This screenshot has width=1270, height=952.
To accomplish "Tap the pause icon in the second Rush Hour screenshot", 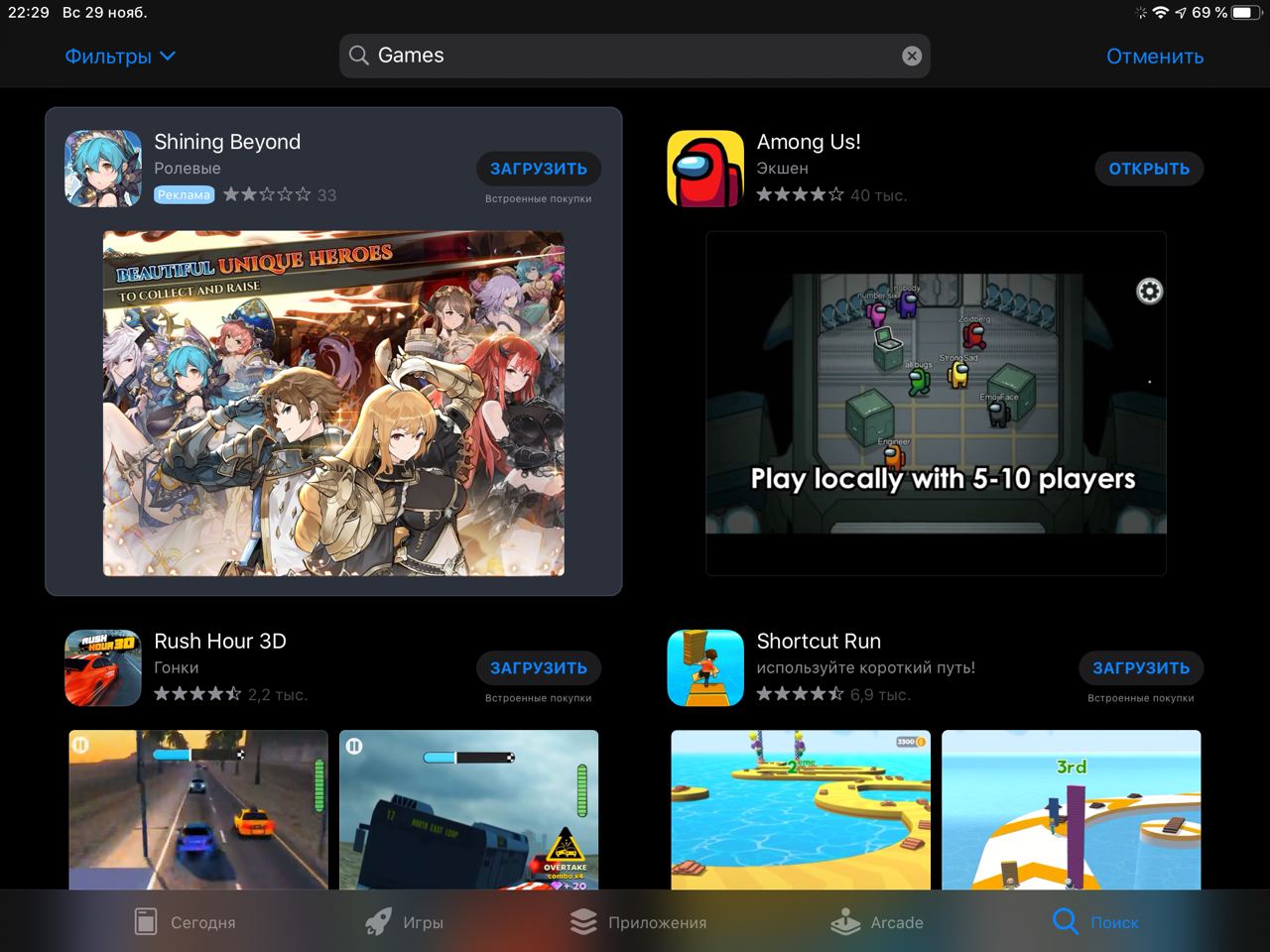I will point(354,746).
